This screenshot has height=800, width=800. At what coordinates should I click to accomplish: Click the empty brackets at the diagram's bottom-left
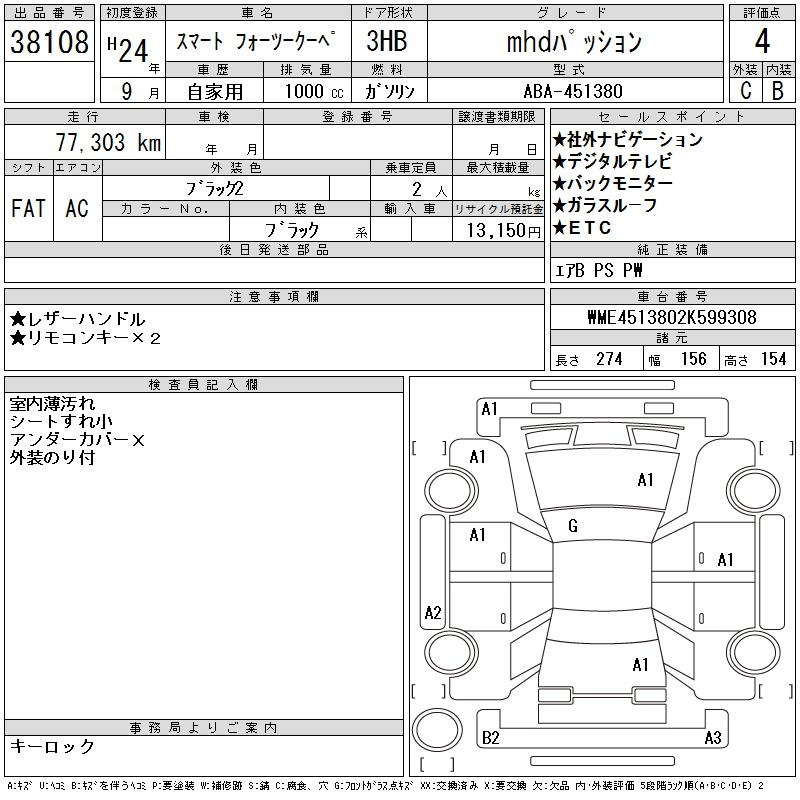point(430,690)
